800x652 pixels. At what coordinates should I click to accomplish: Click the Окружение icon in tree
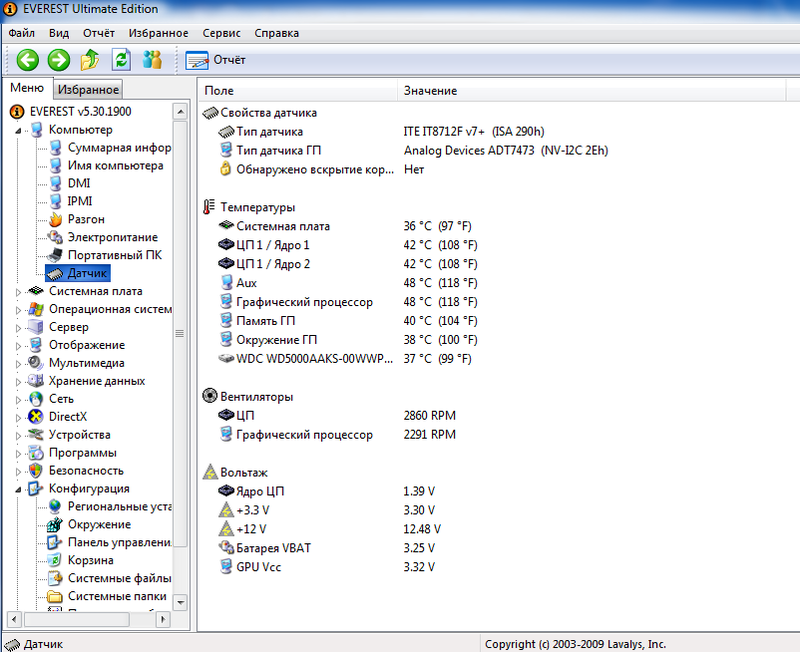[55, 524]
